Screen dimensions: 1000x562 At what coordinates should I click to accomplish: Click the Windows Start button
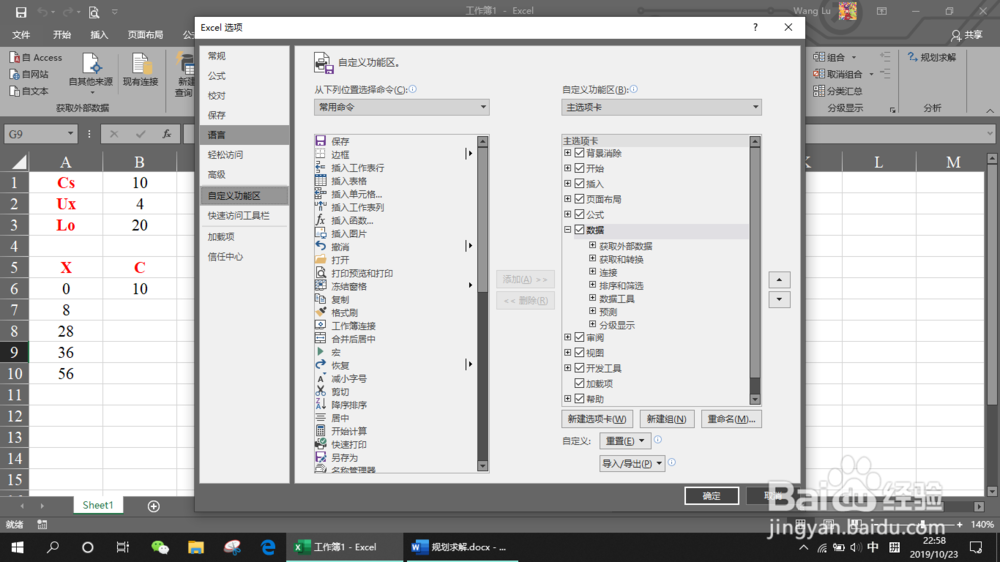coord(17,547)
